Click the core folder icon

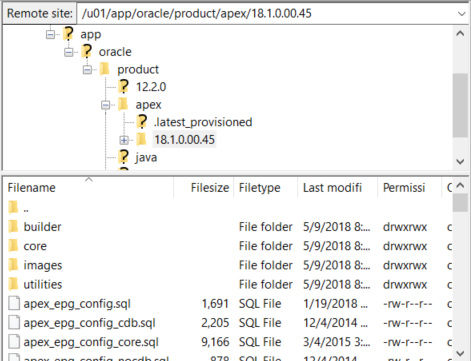click(x=13, y=246)
